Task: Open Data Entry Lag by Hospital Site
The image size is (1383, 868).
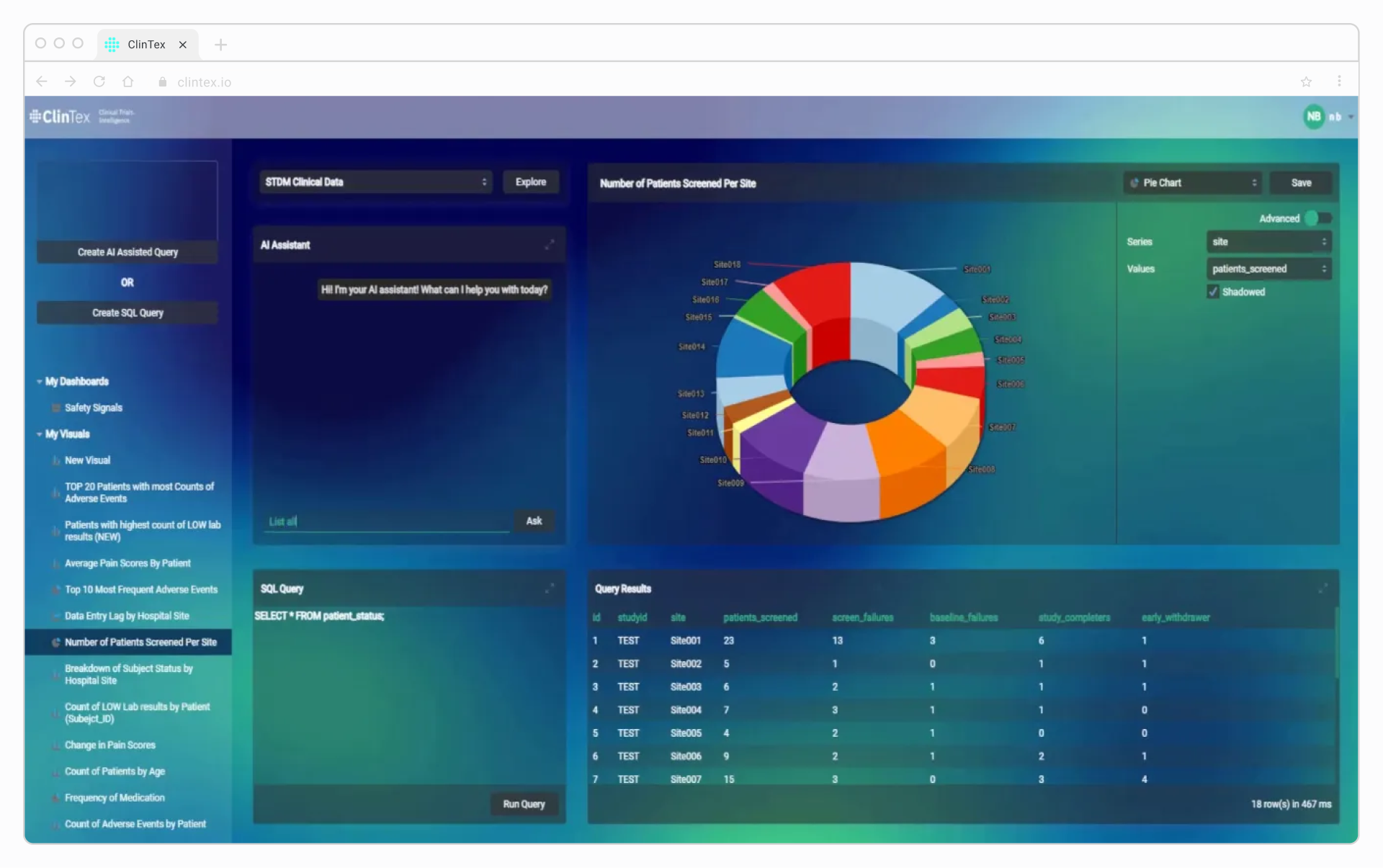Action: point(127,616)
